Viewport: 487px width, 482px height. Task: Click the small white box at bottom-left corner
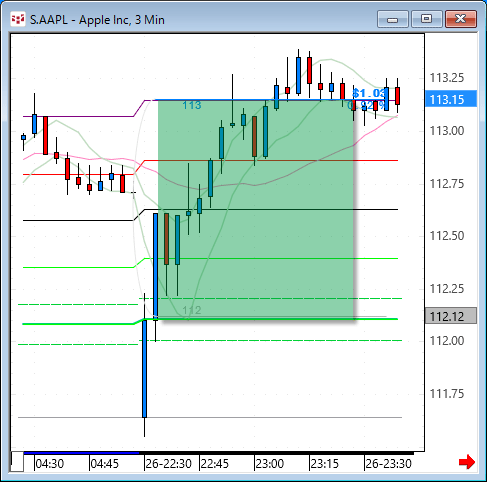(17, 461)
